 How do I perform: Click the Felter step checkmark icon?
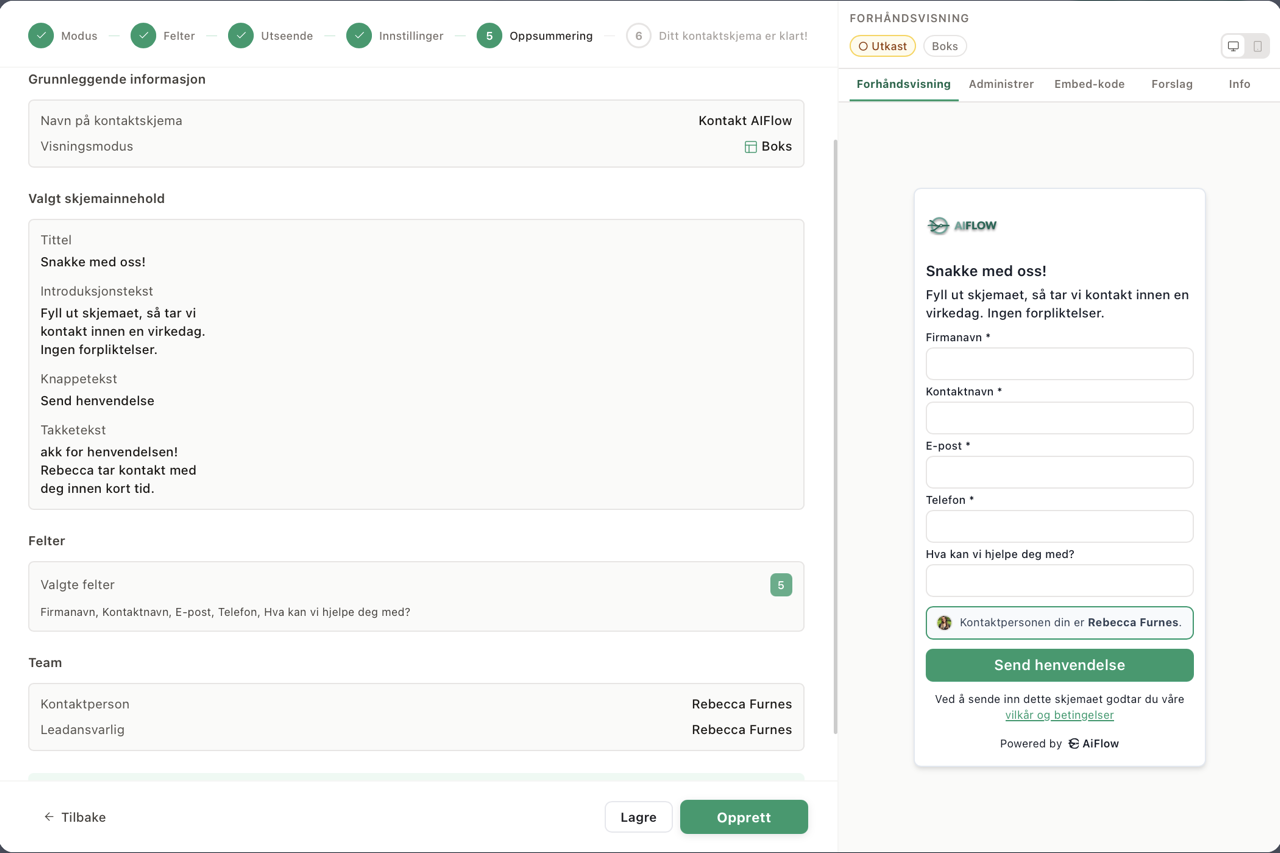click(x=143, y=36)
